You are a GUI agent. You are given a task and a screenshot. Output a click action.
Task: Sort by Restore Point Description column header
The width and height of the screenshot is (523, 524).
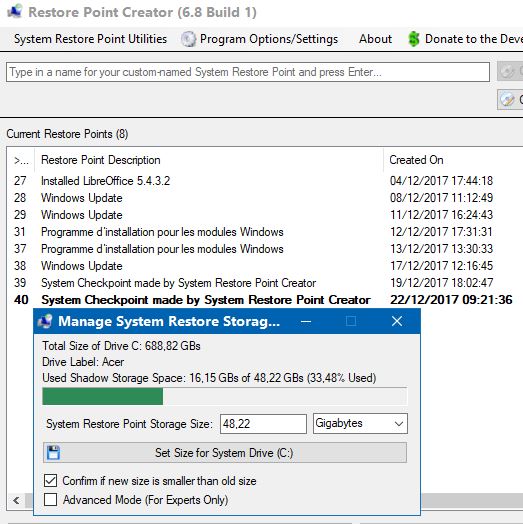(x=209, y=160)
